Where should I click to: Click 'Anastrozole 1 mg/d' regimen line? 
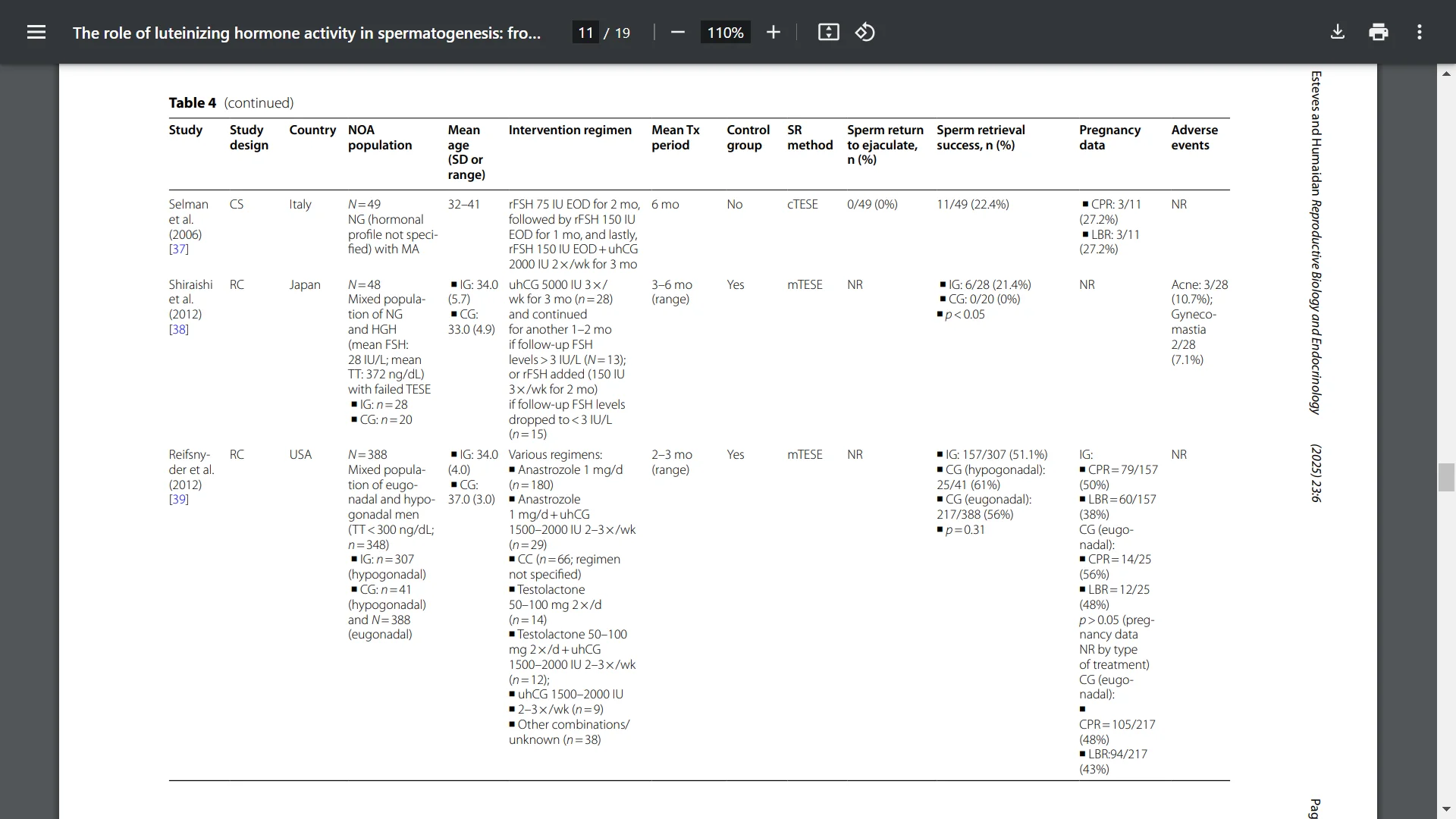click(x=570, y=469)
